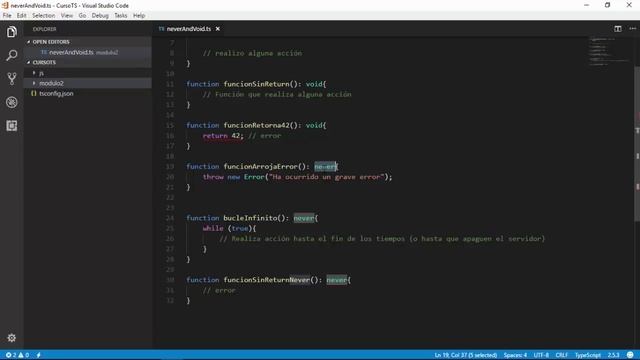The width and height of the screenshot is (640, 360).
Task: Click the minimap code overview
Action: tap(610, 51)
